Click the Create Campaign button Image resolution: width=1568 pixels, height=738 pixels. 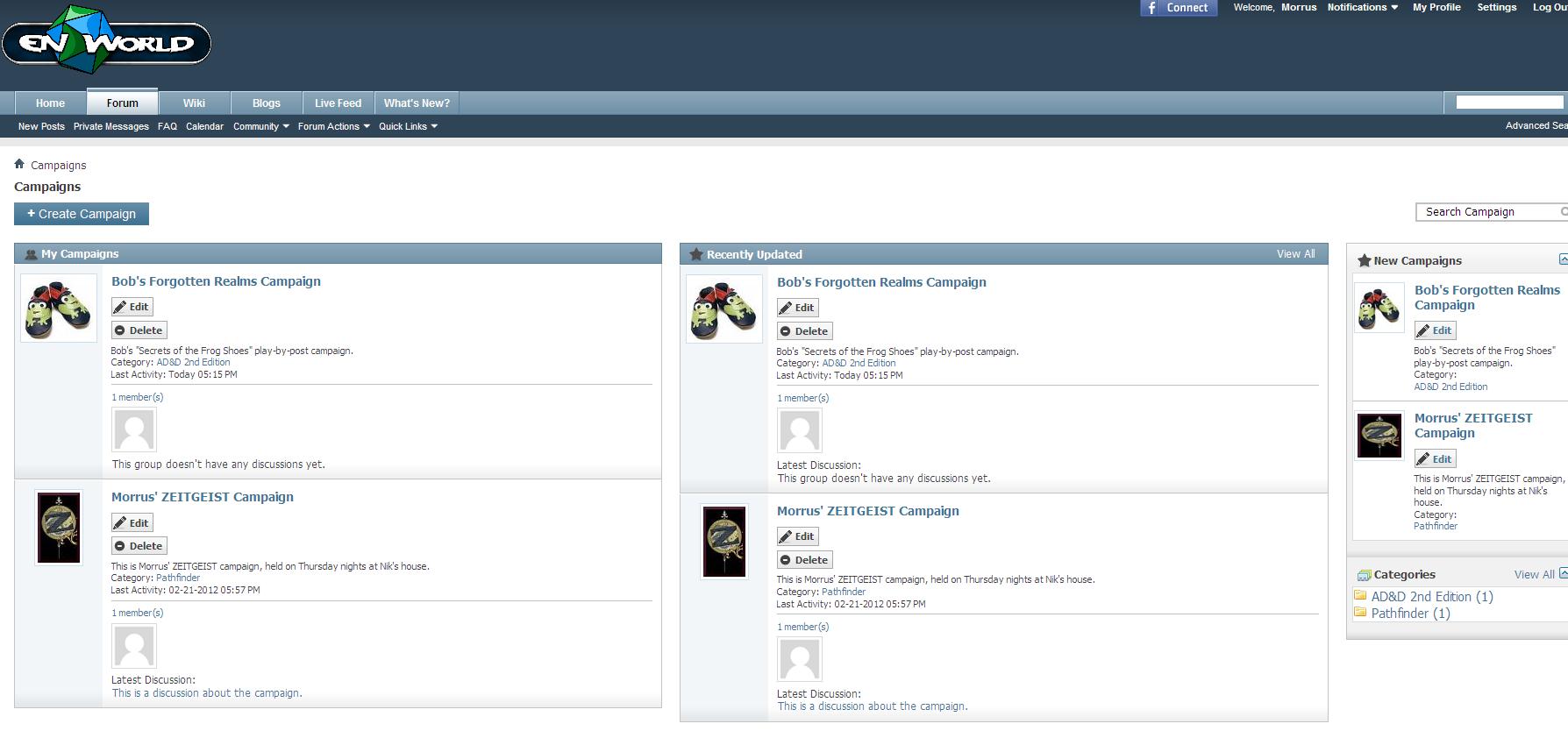point(82,214)
